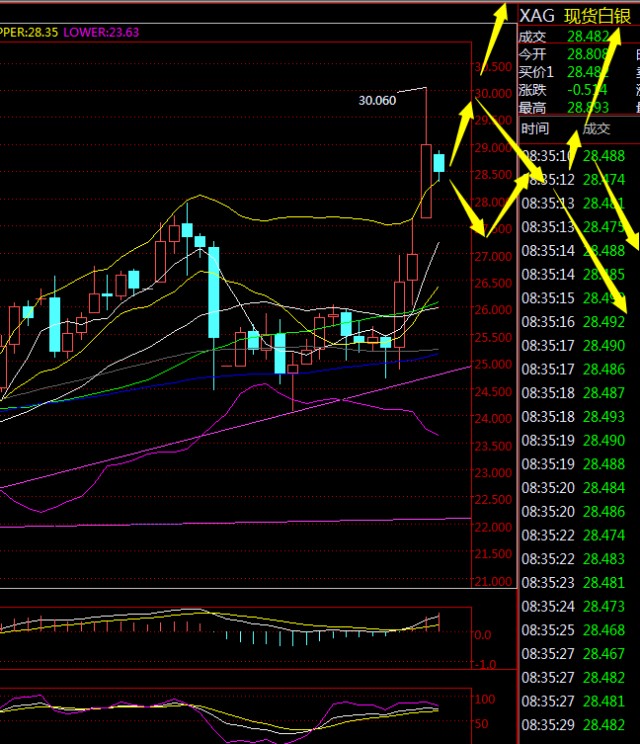Select the 今开 opening price 28.808
640x744 pixels.
(588, 54)
